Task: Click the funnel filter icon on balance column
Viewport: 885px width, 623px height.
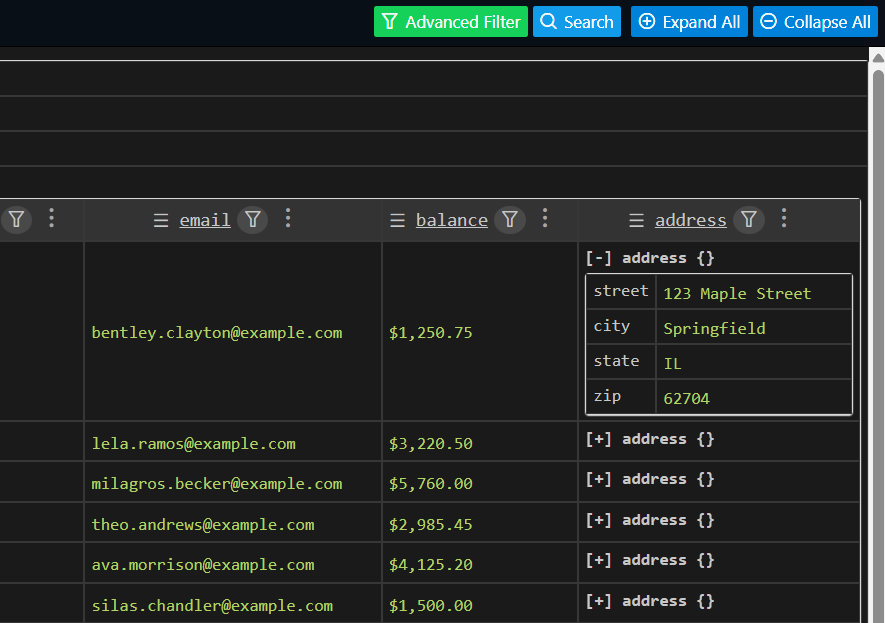Action: [x=510, y=219]
